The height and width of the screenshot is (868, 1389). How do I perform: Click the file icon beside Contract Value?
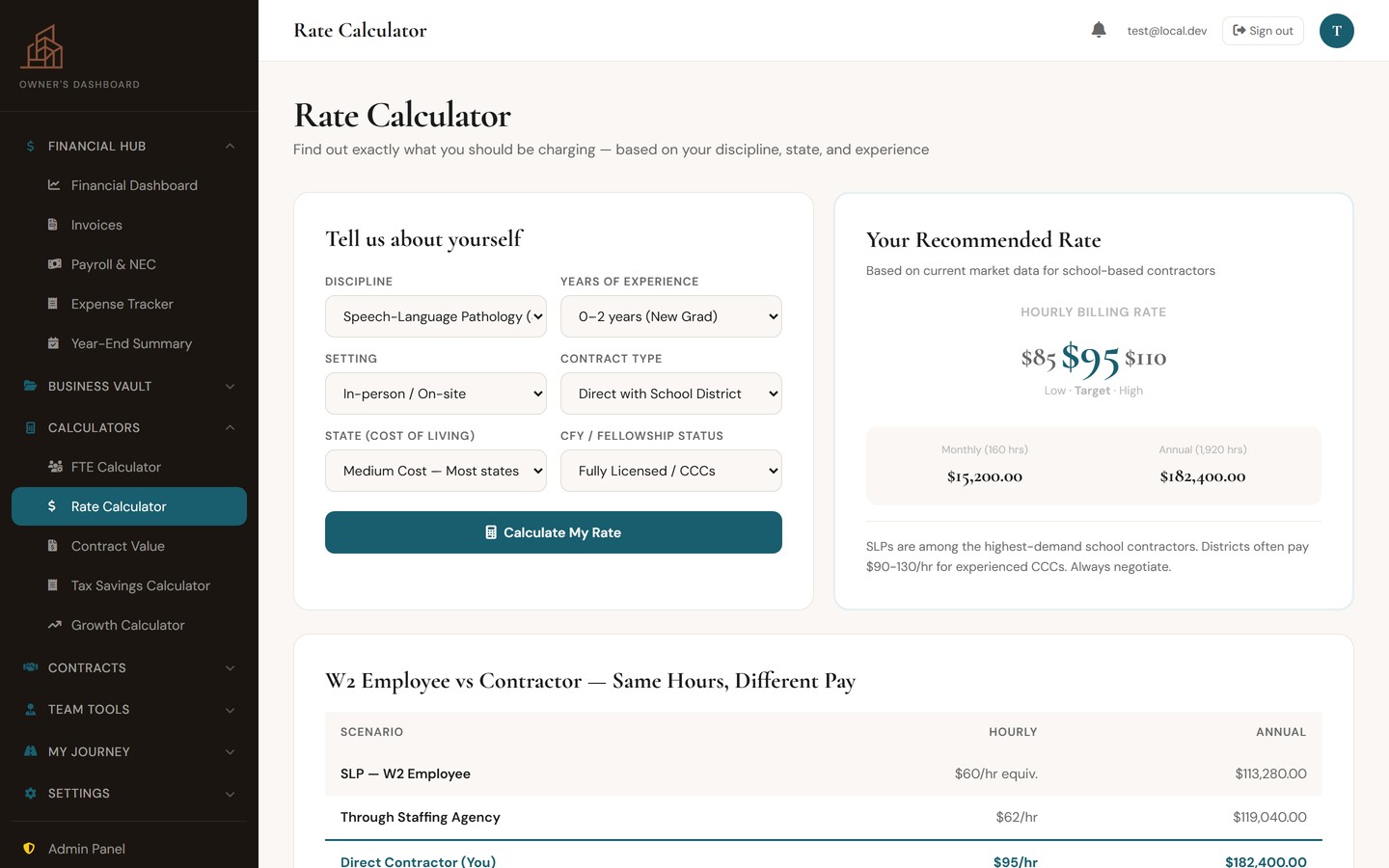(x=53, y=546)
